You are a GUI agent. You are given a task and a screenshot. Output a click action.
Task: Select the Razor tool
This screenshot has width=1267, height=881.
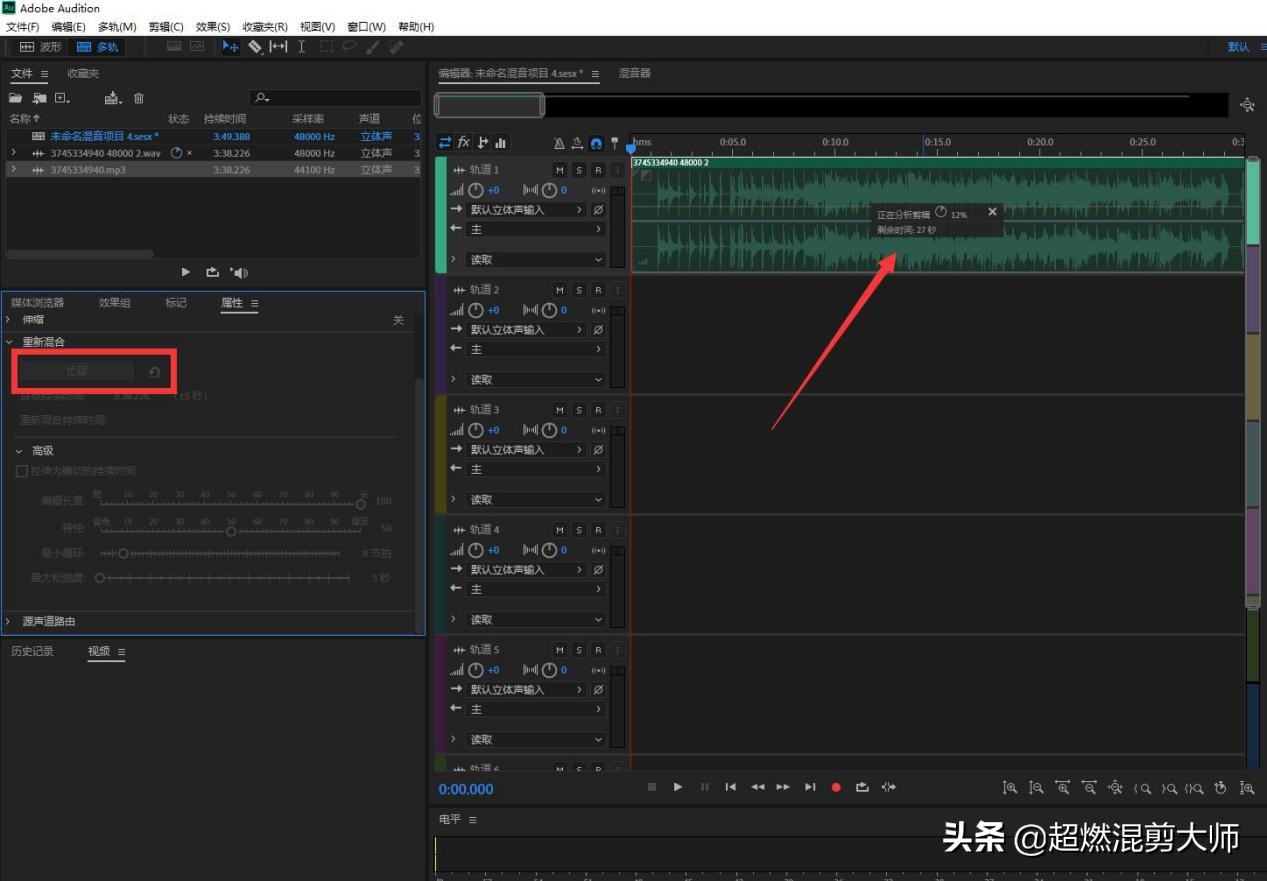255,47
